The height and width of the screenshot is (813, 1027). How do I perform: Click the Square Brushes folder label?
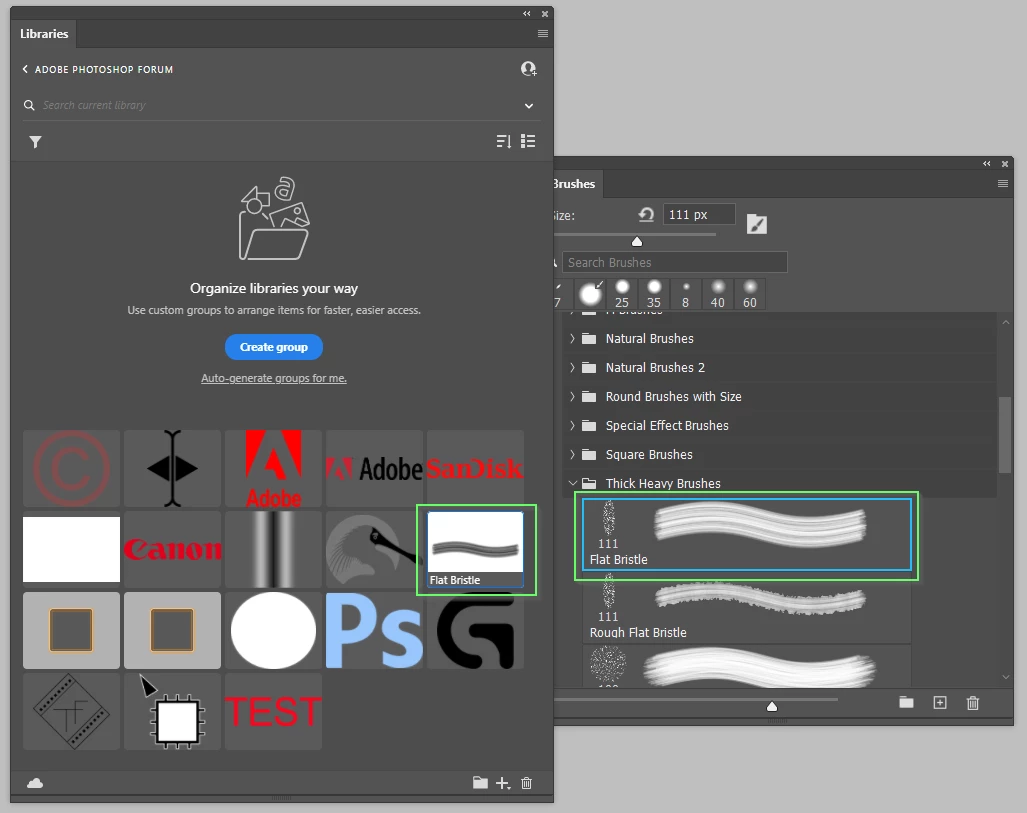649,455
